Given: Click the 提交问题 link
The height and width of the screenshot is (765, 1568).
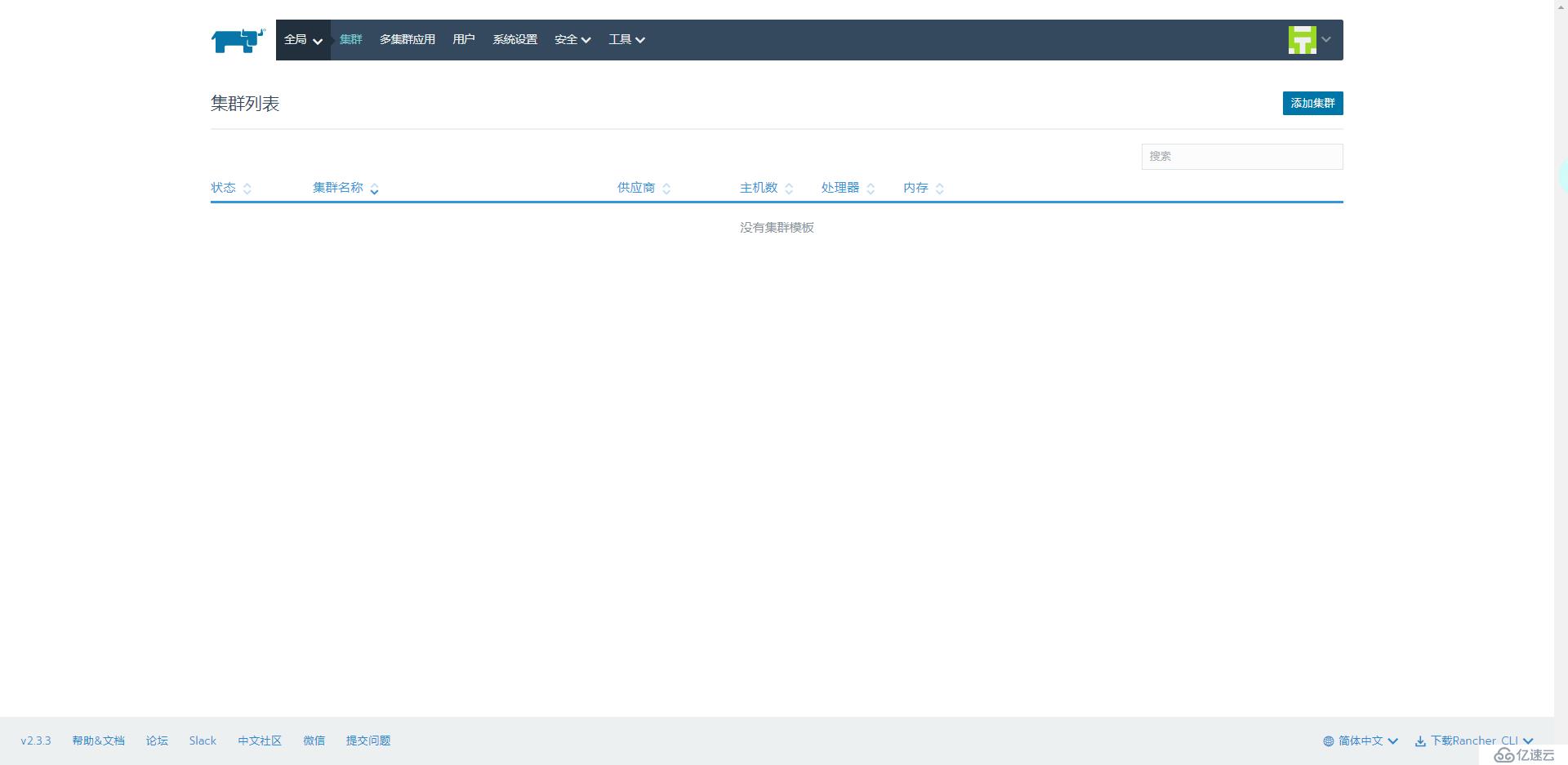Looking at the screenshot, I should click(368, 741).
